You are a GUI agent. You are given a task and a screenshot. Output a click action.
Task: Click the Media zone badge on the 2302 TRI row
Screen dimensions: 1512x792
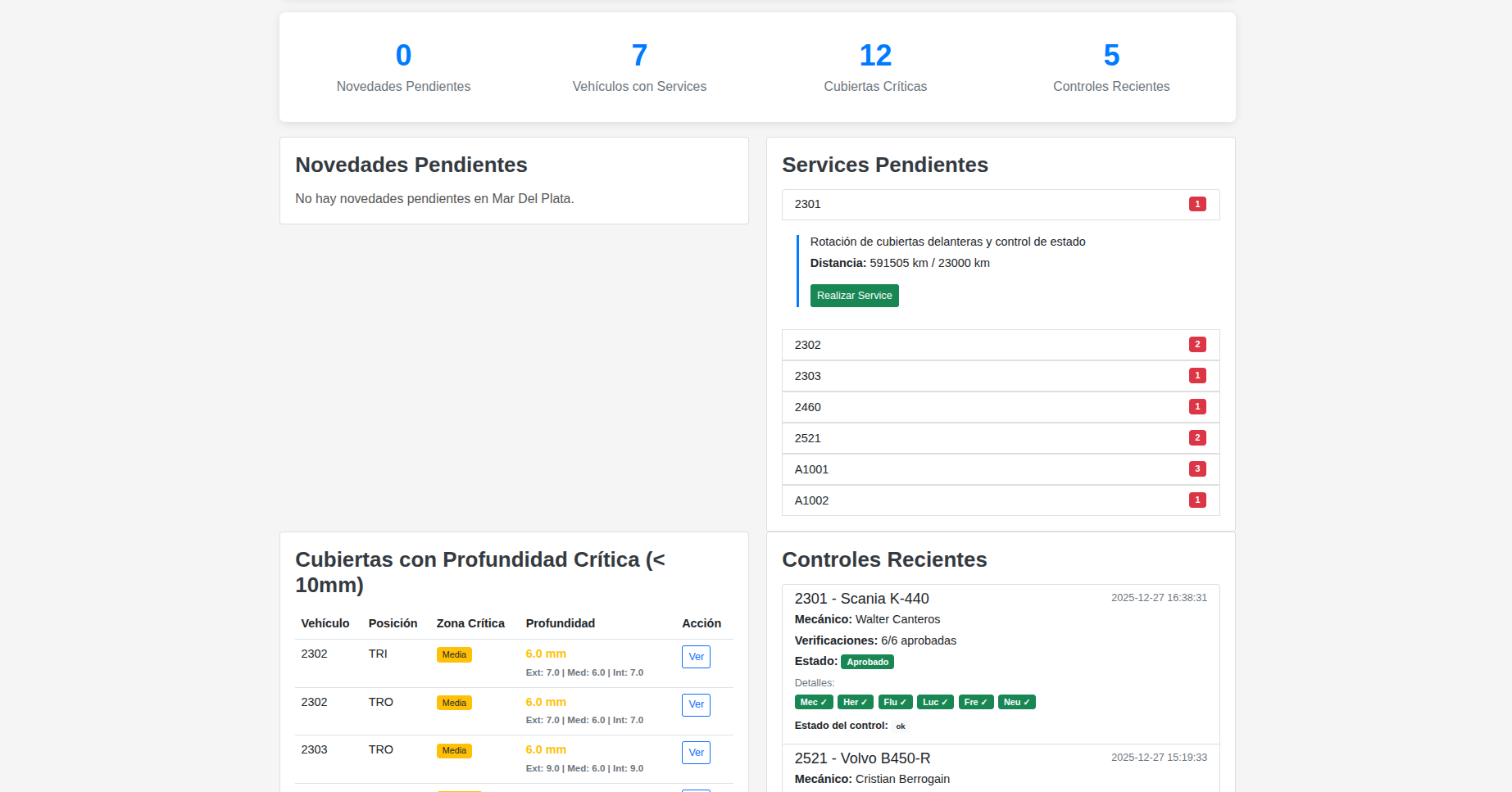coord(454,654)
